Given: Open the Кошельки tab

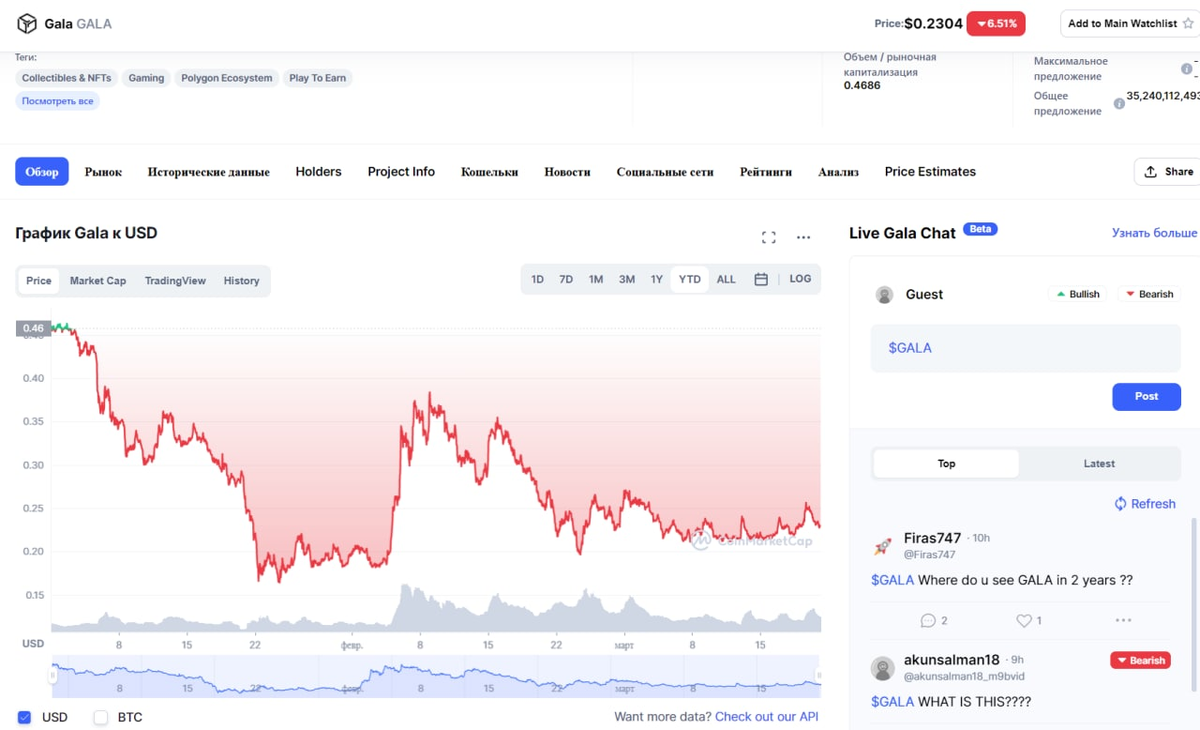Looking at the screenshot, I should [x=490, y=172].
